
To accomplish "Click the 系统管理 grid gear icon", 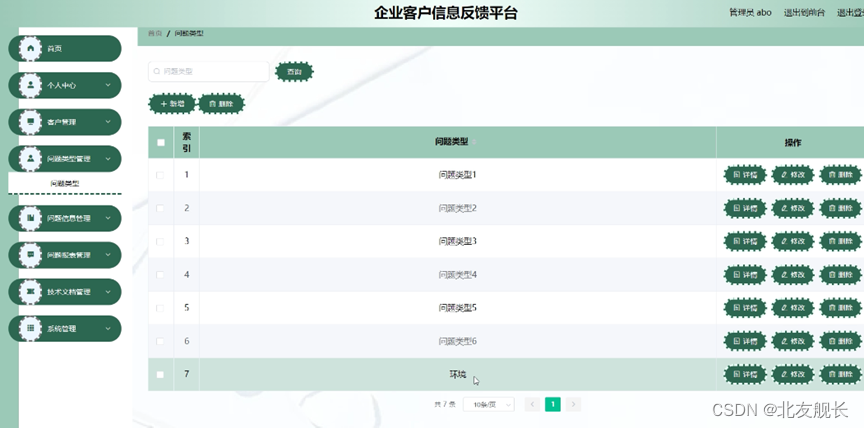I will click(x=30, y=328).
